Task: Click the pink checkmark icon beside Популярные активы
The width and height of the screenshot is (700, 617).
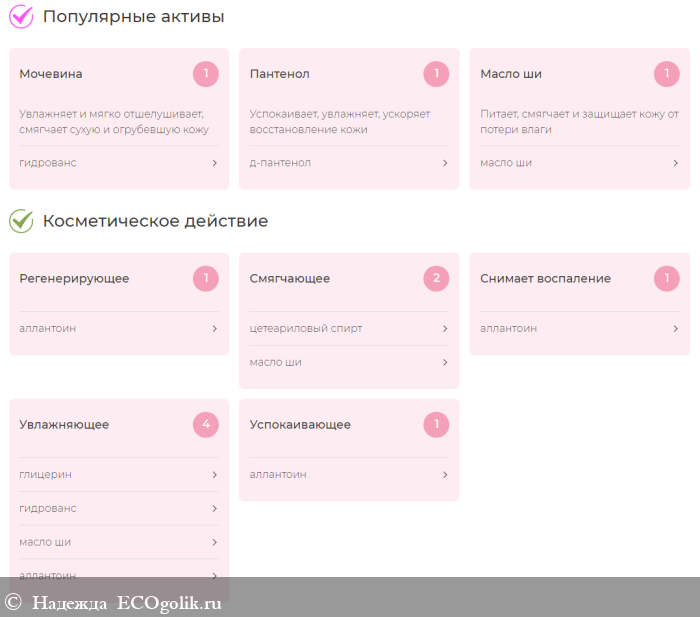Action: point(21,17)
